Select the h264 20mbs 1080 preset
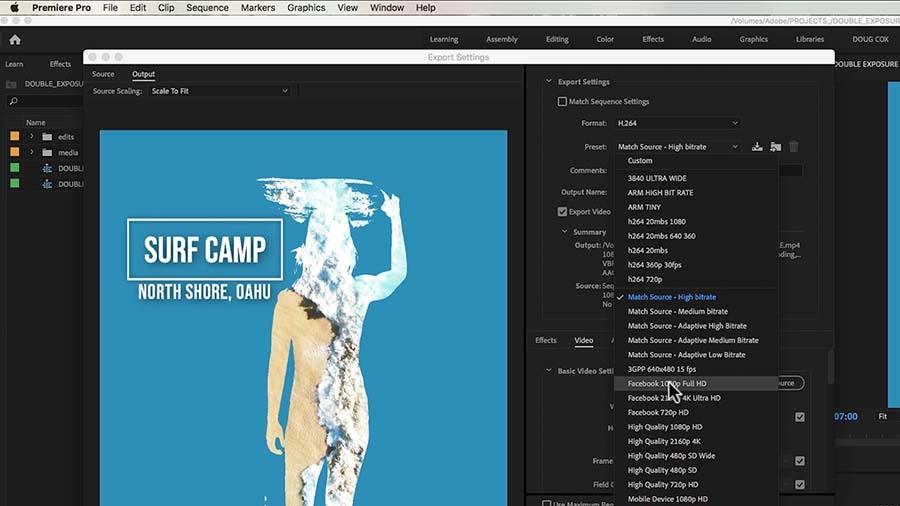Image resolution: width=900 pixels, height=506 pixels. click(696, 221)
